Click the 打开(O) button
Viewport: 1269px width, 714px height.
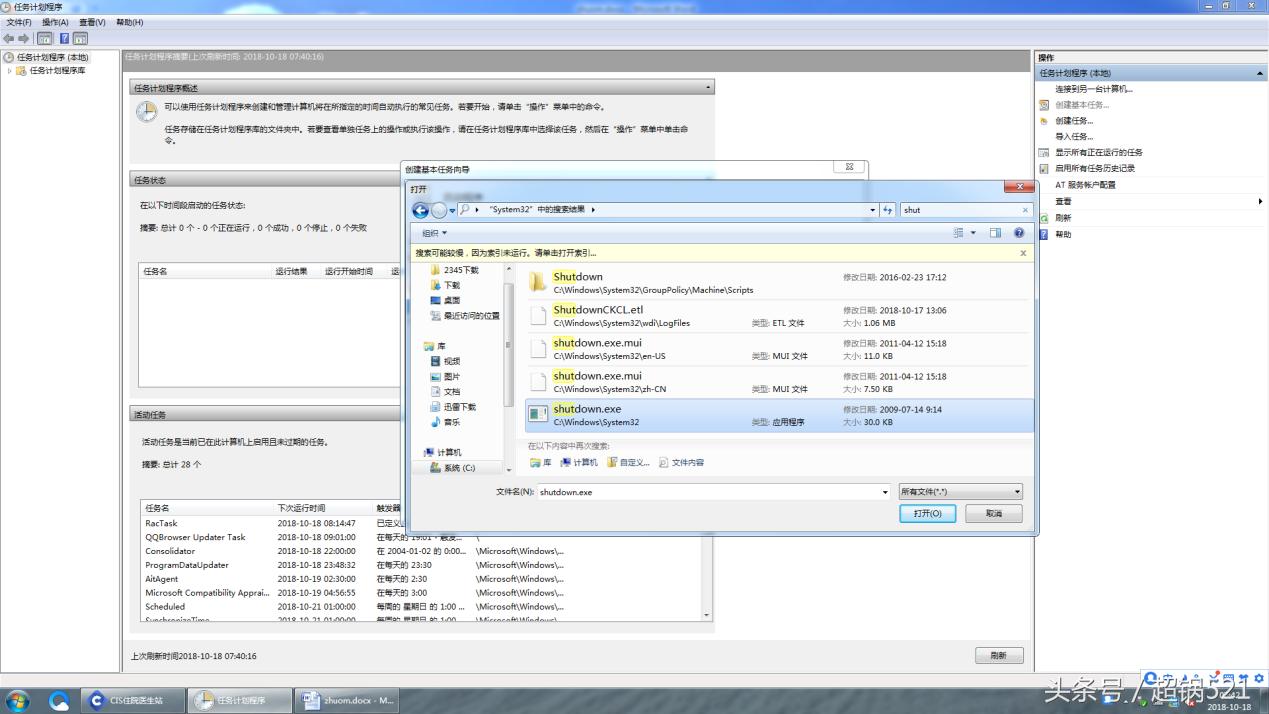(927, 513)
